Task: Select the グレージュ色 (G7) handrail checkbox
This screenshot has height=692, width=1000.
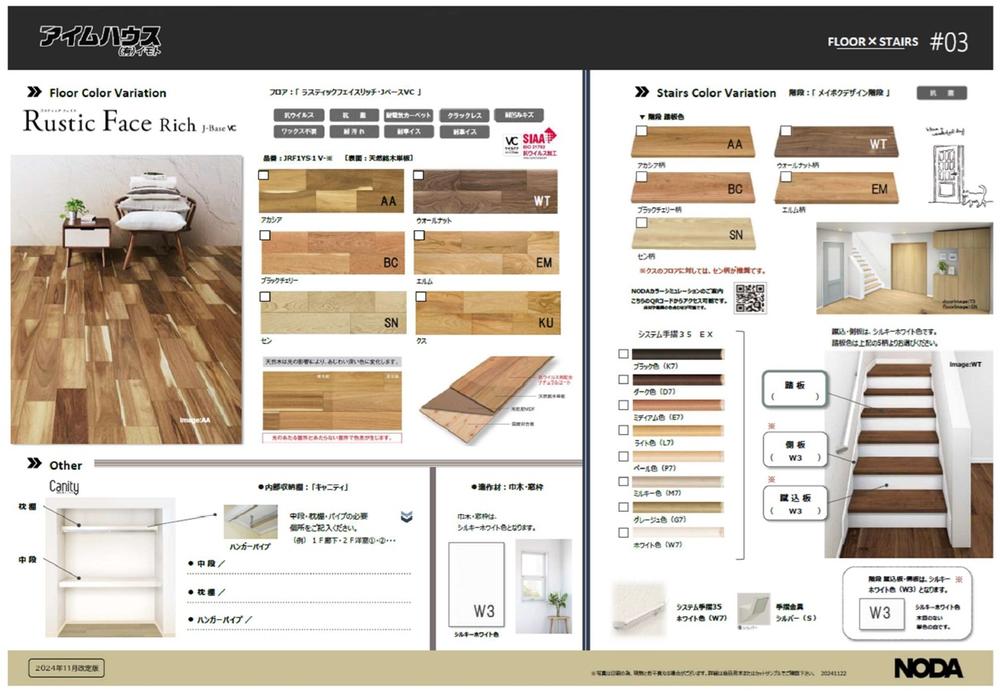Action: [x=624, y=507]
